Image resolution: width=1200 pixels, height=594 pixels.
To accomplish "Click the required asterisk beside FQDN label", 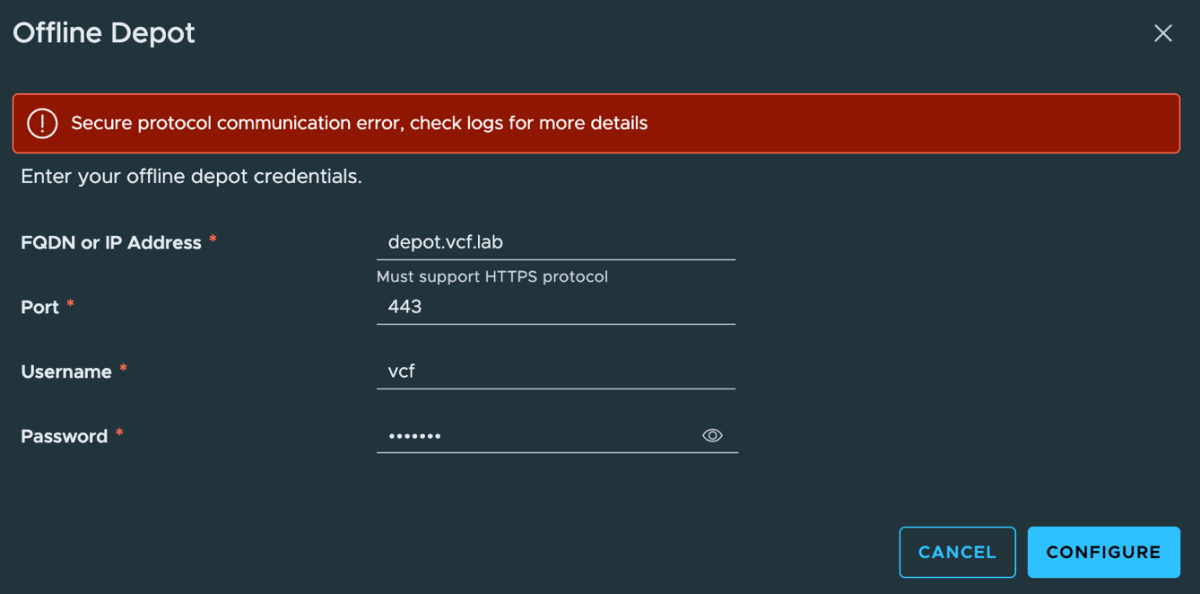I will (213, 241).
